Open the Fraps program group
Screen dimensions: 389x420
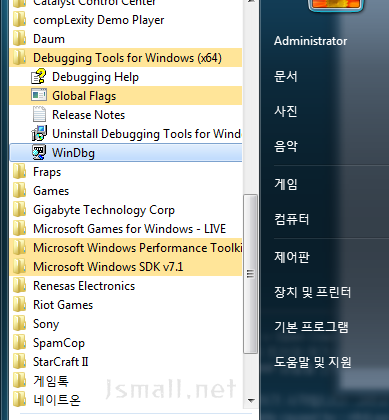coord(126,172)
